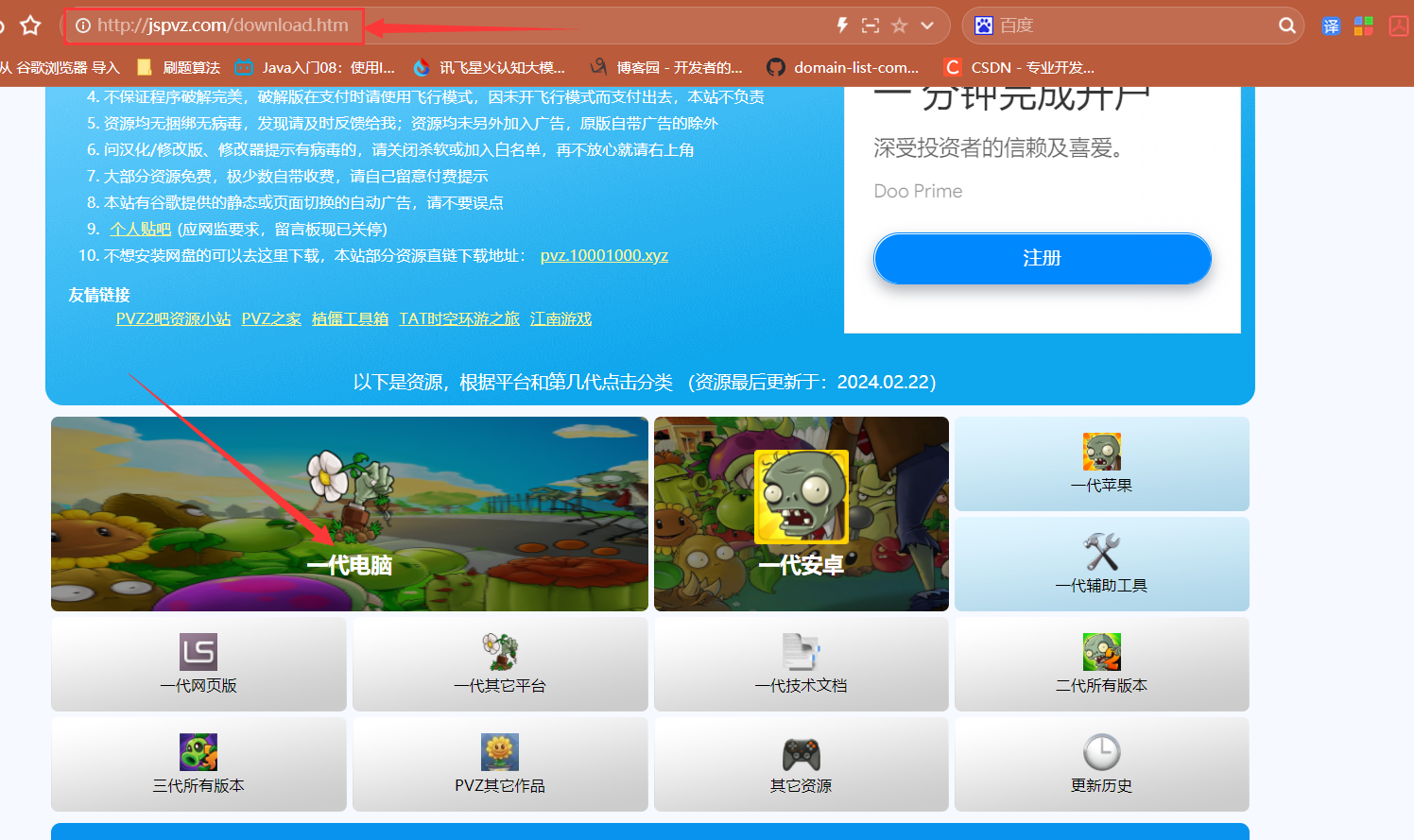Click the blue 注册 button in the ad
This screenshot has width=1414, height=840.
1043,258
